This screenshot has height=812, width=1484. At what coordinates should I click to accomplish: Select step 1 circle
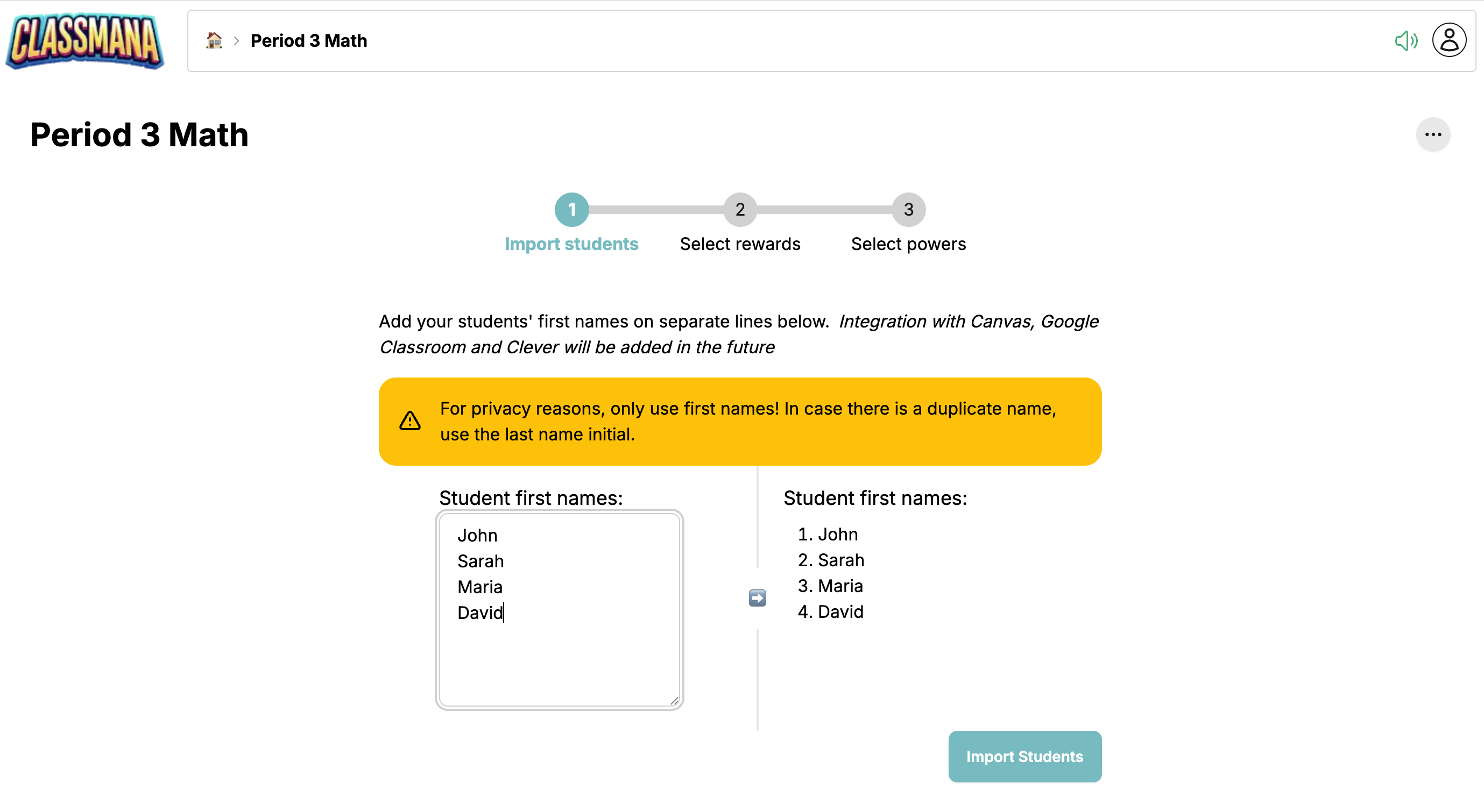pos(571,210)
